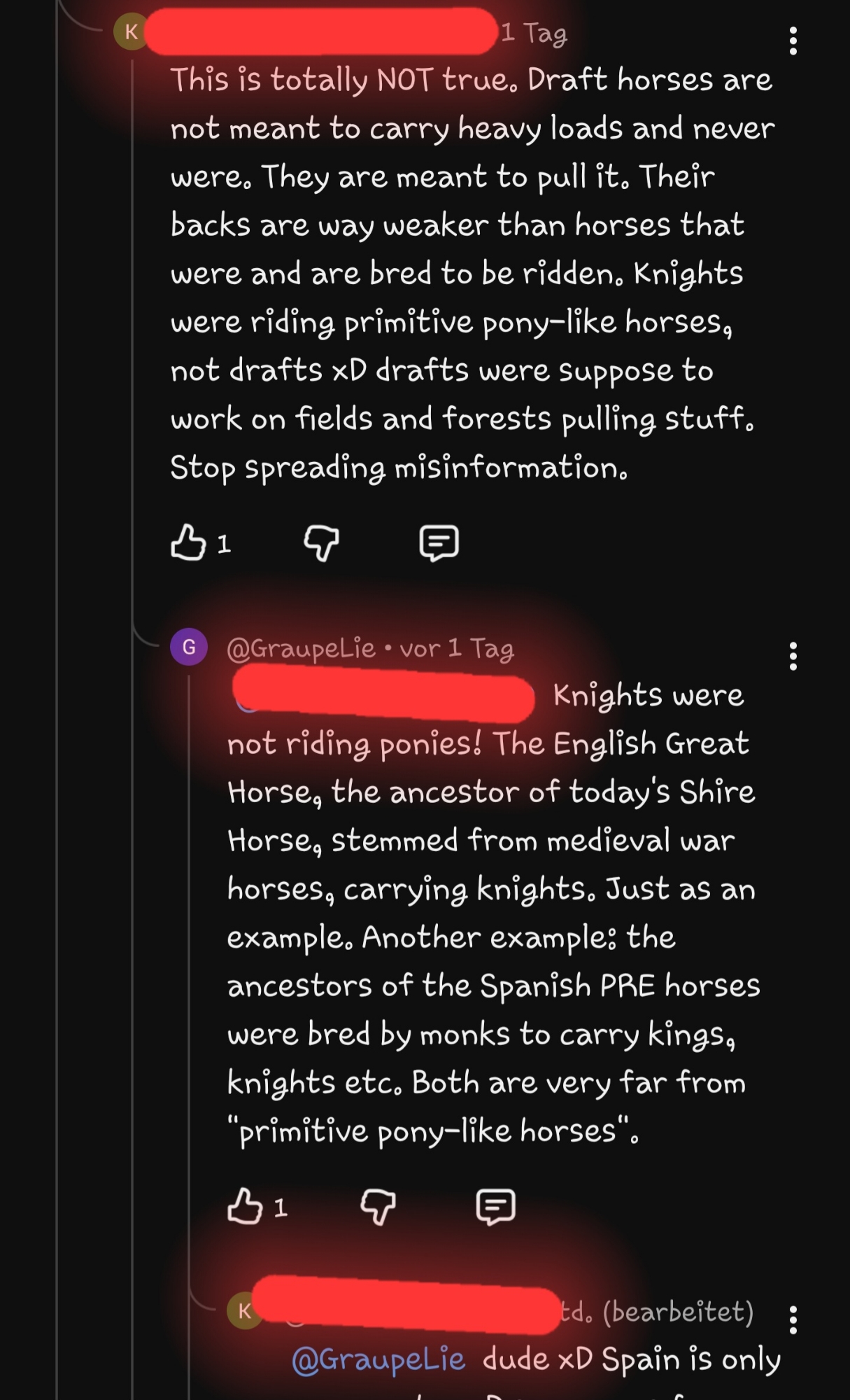850x1400 pixels.
Task: Reply to the draft horses comment
Action: [x=439, y=543]
